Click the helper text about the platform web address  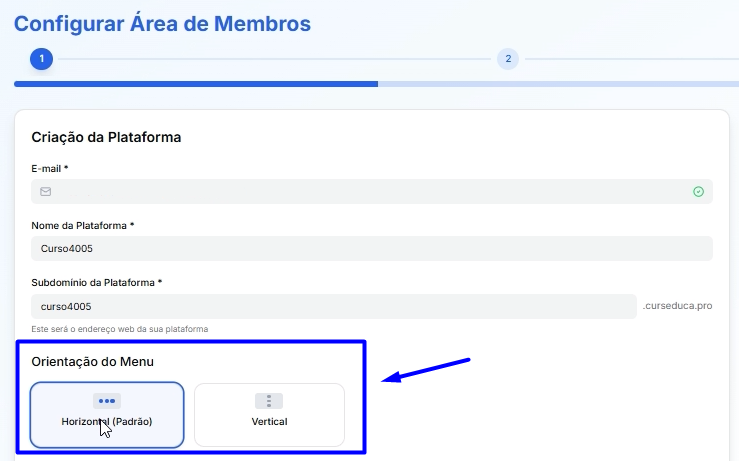coord(120,329)
